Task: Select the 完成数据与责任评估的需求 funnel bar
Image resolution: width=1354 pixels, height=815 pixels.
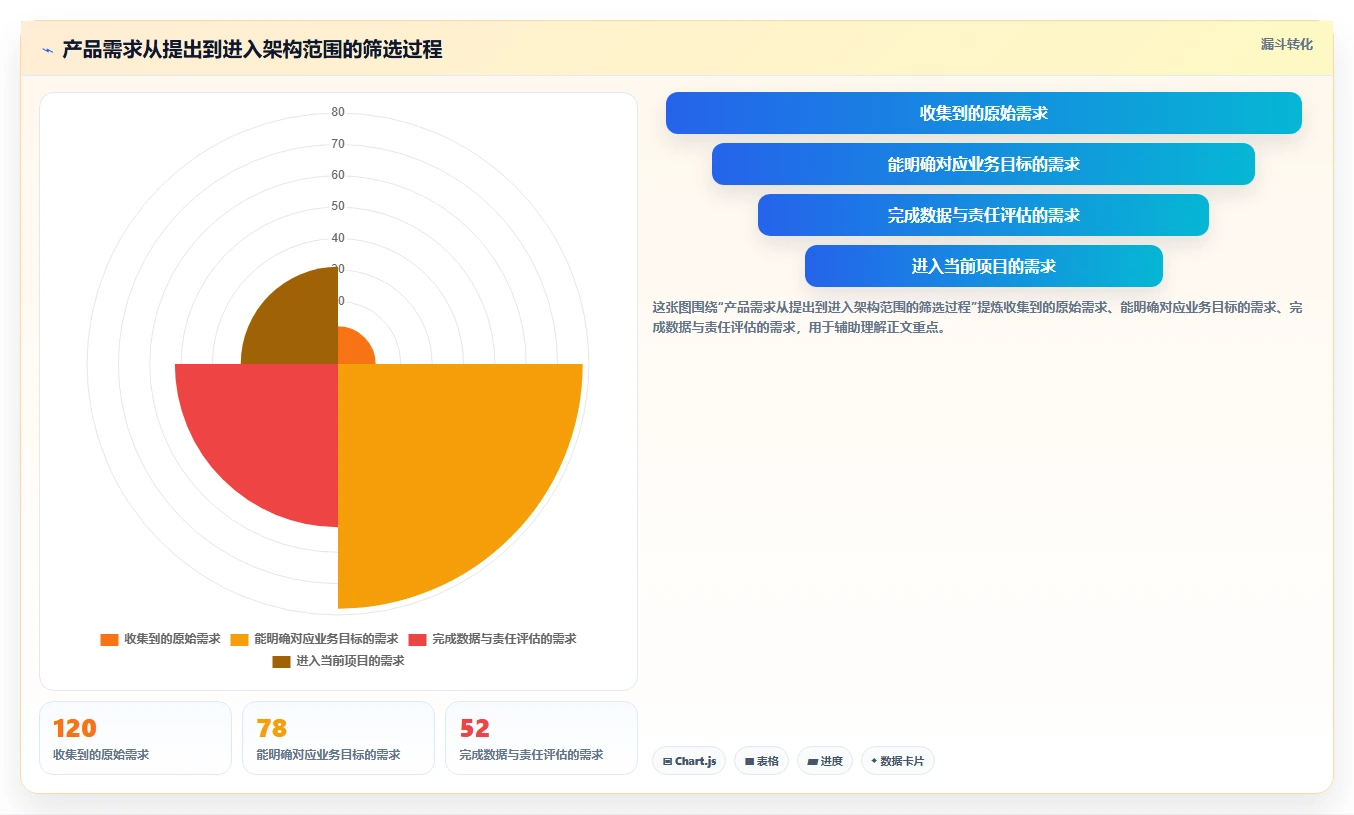Action: tap(984, 215)
